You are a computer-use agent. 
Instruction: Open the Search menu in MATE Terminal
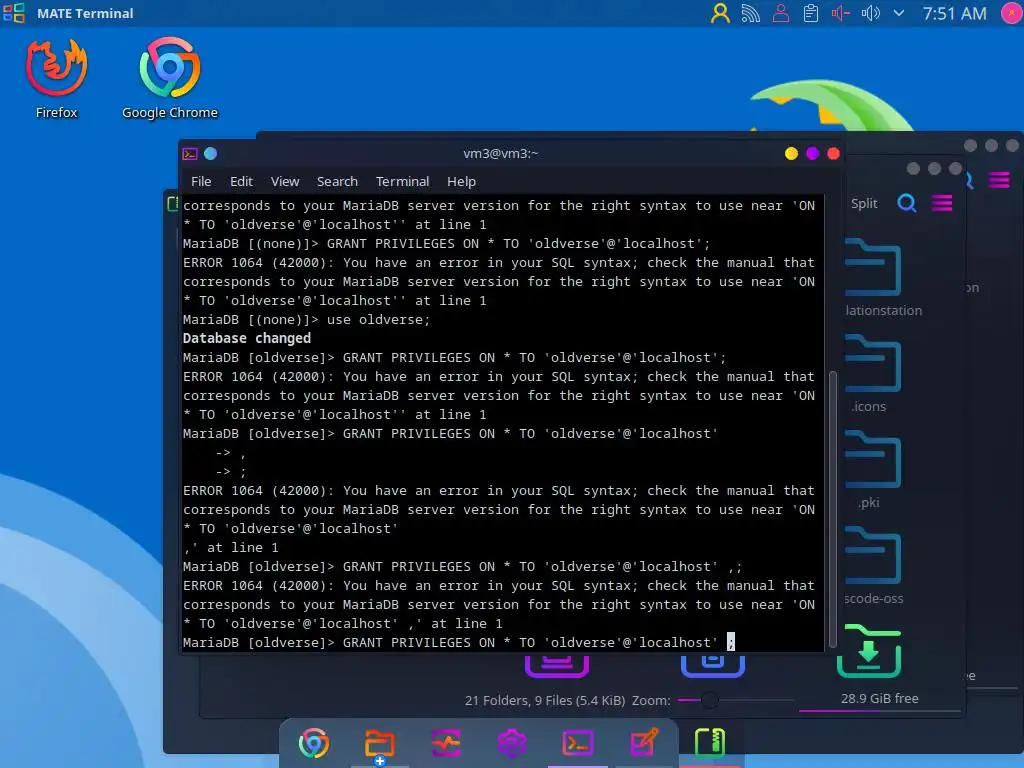coord(337,182)
